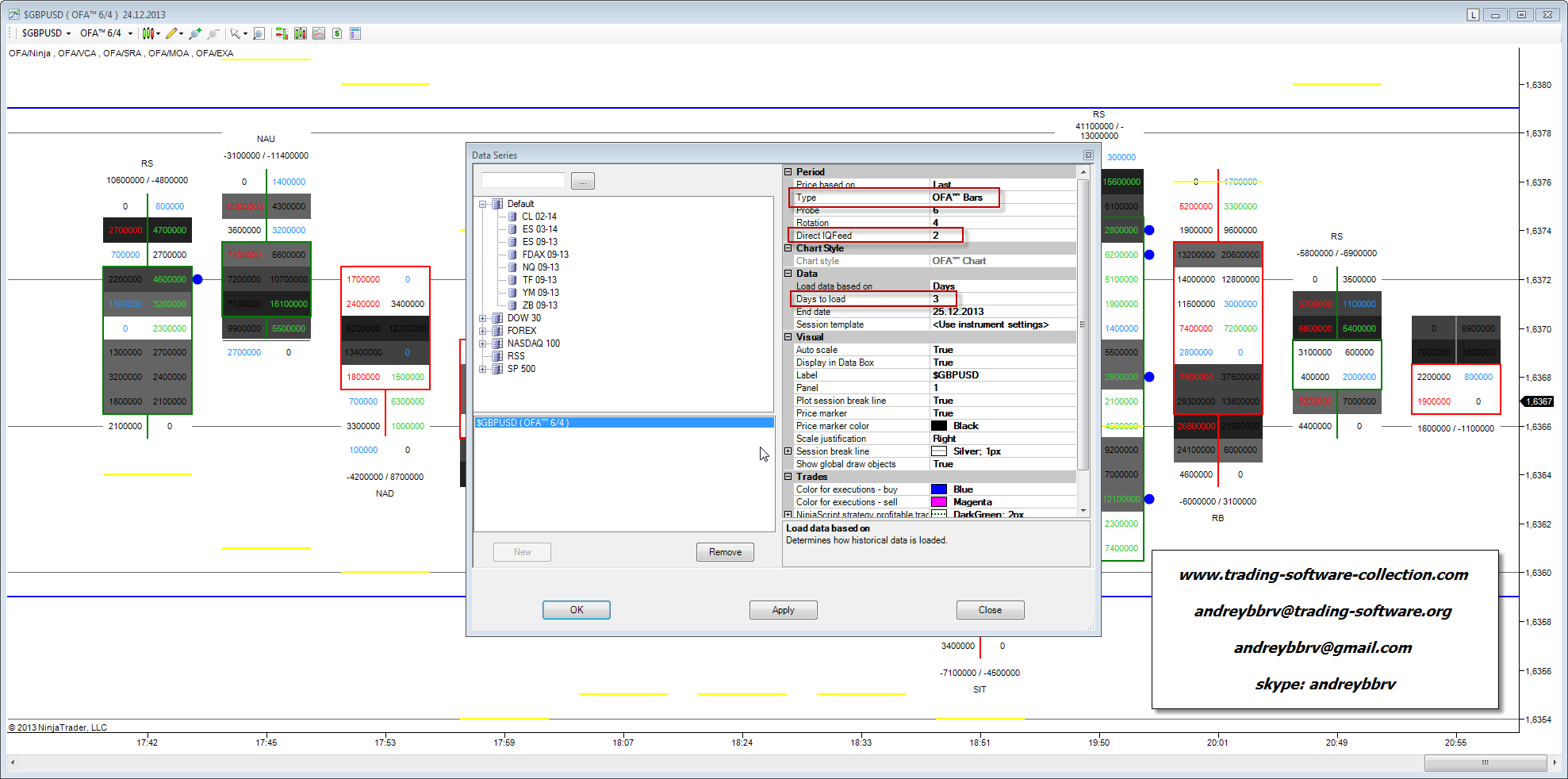This screenshot has height=779, width=1568.
Task: Expand the FOREX instrument list
Action: (x=482, y=331)
